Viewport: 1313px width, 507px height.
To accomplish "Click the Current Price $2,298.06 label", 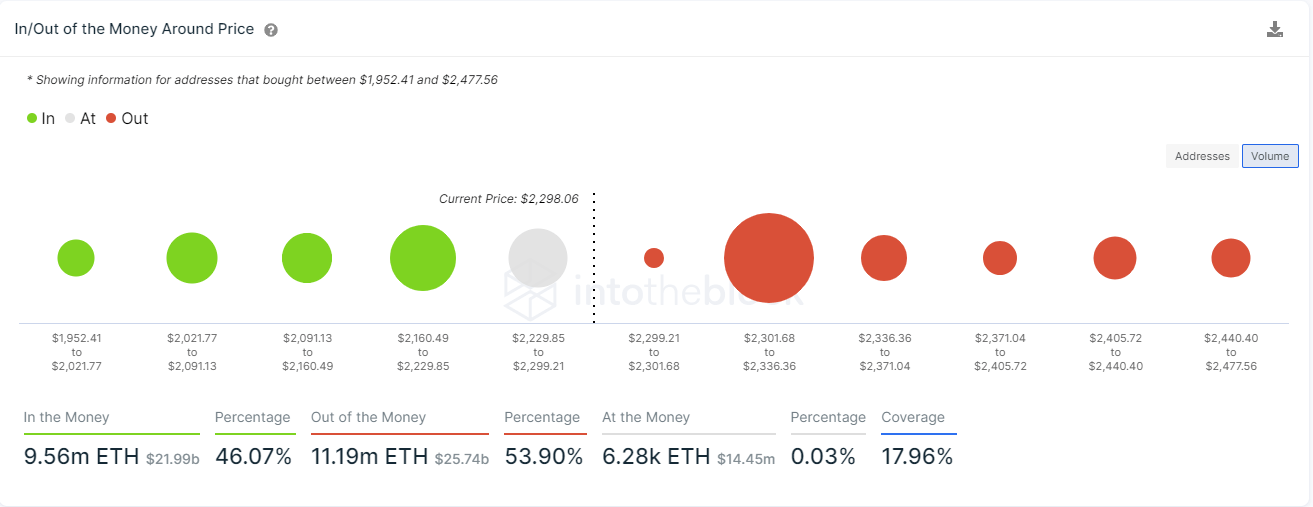I will coord(509,199).
